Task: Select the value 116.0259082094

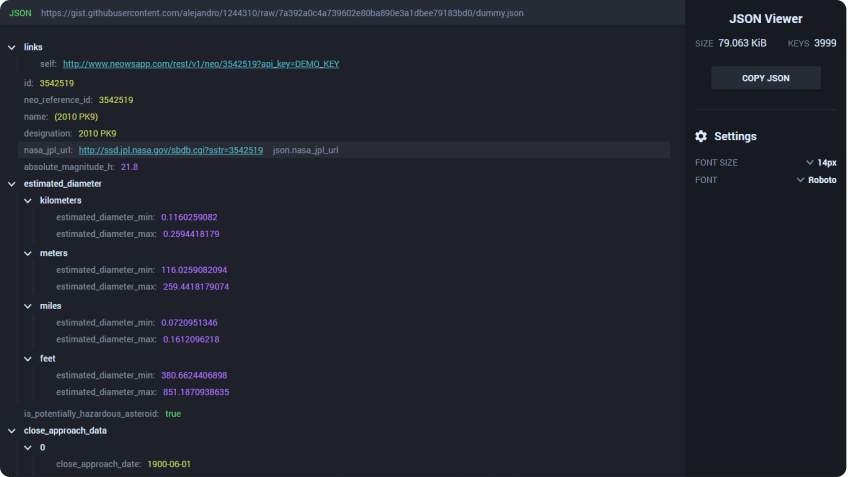Action: 194,270
